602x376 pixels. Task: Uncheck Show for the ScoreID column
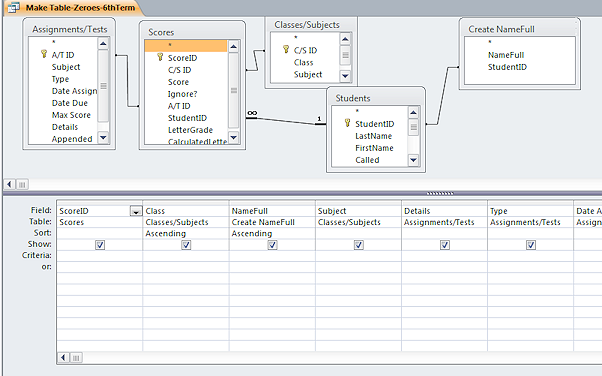100,245
